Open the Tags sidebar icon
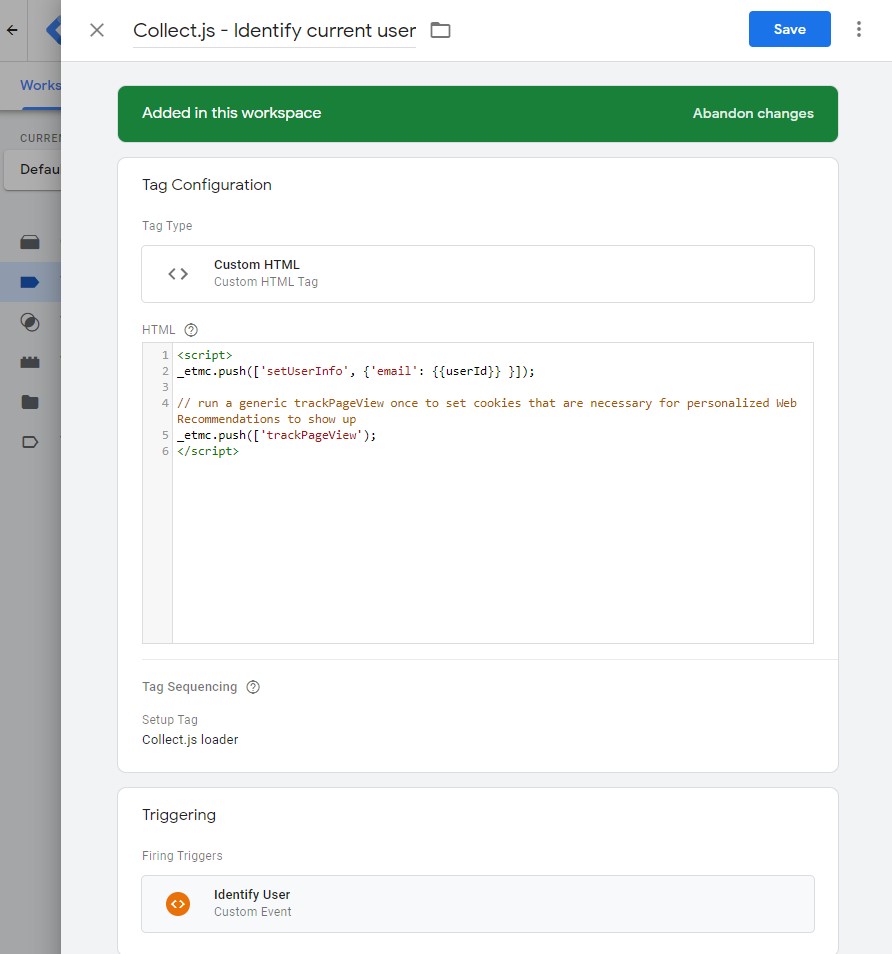The width and height of the screenshot is (892, 954). click(30, 282)
